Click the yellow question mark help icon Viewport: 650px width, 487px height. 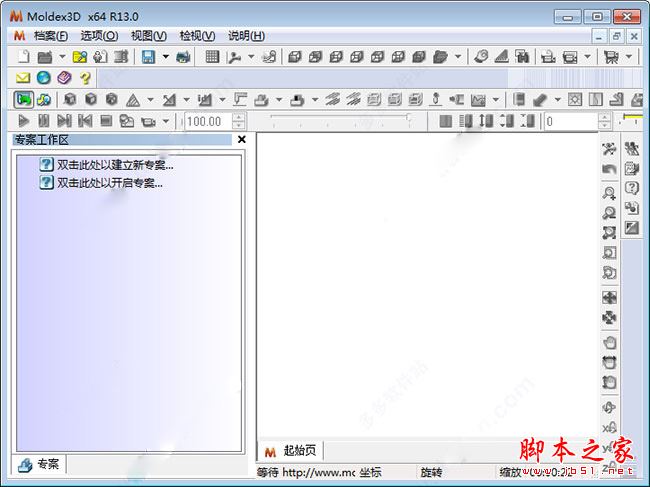85,78
